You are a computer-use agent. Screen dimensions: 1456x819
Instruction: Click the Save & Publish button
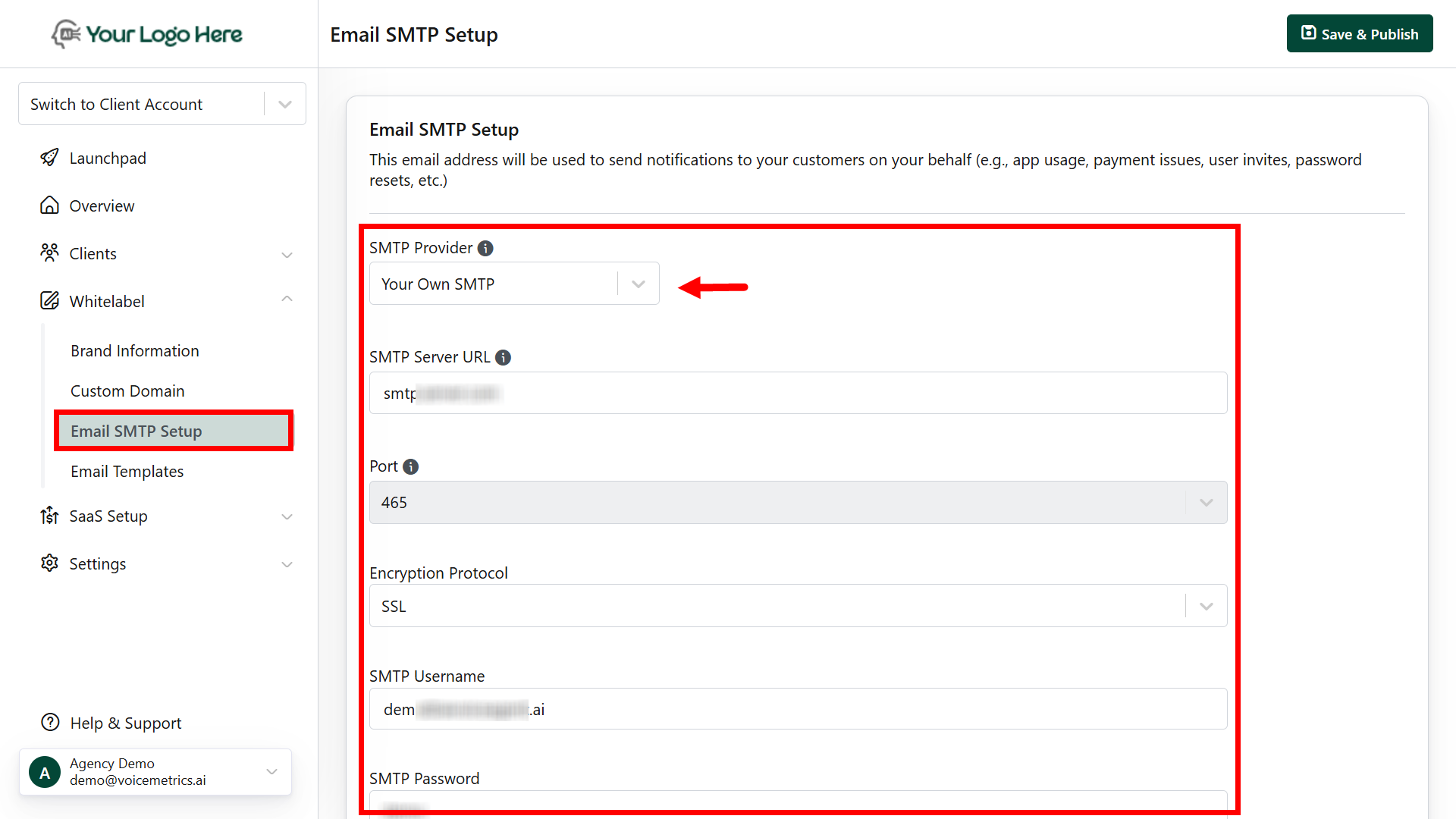coord(1359,33)
